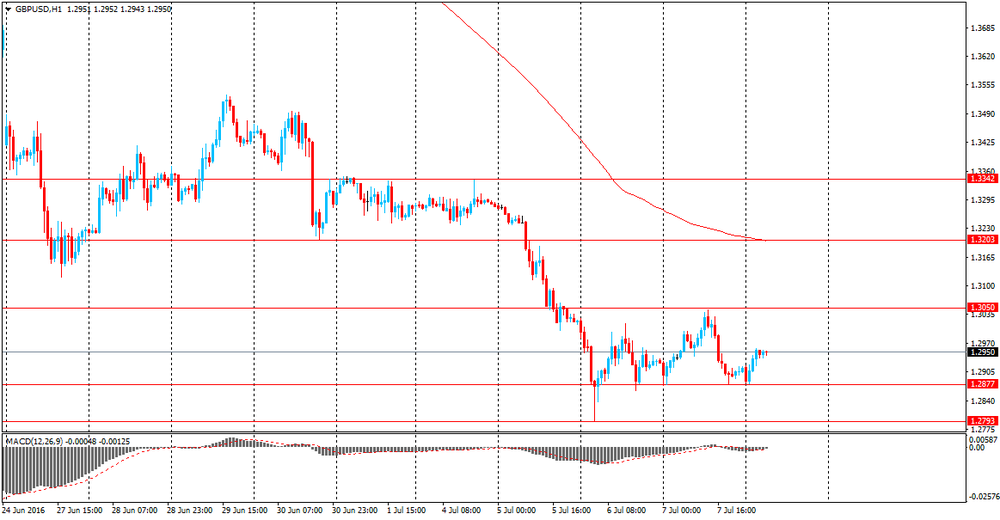Screen dimensions: 1000x520
Task: Click the 1.3490 price axis value
Action: (983, 114)
